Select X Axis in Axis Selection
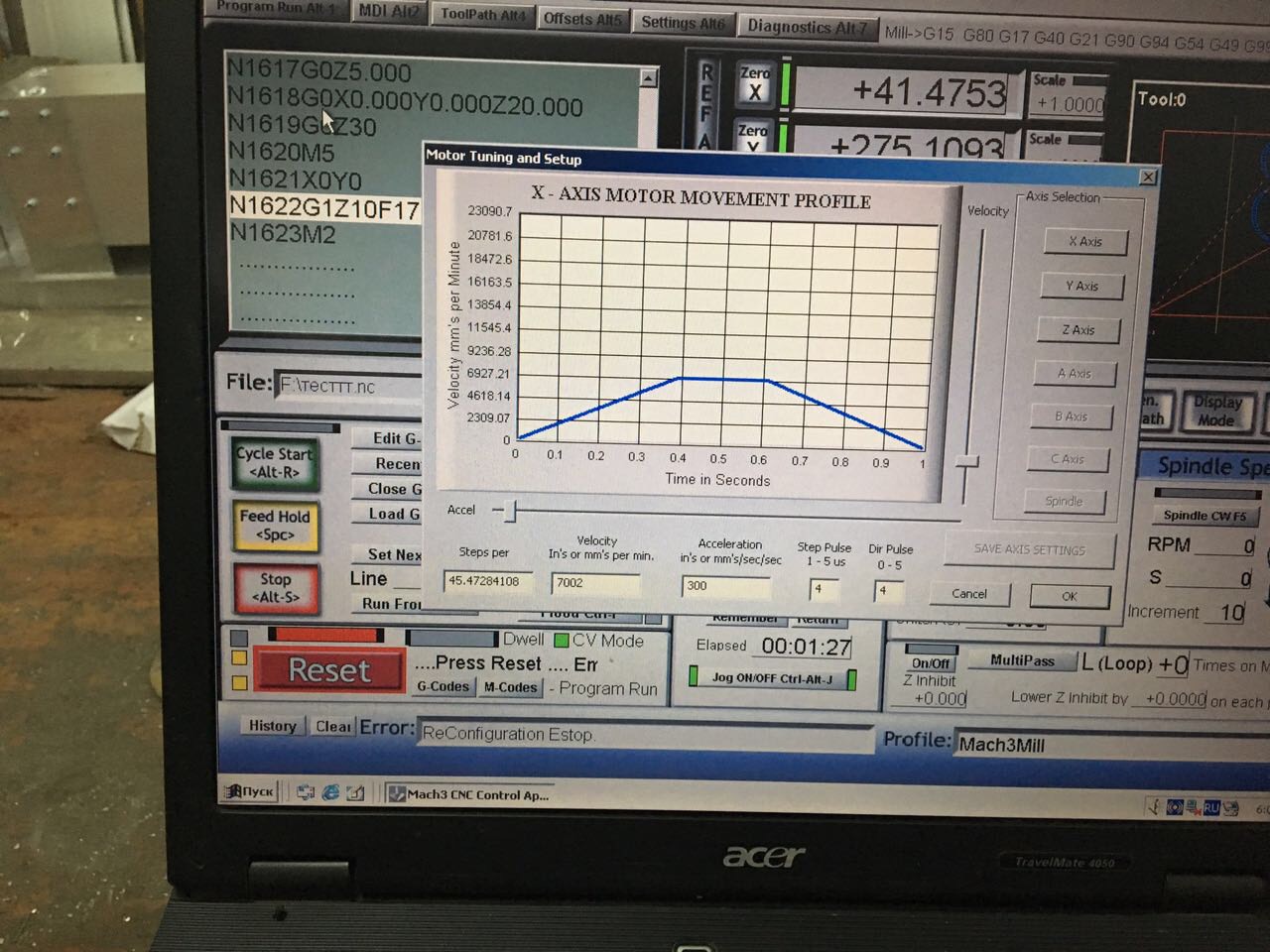This screenshot has height=952, width=1270. [x=1084, y=241]
